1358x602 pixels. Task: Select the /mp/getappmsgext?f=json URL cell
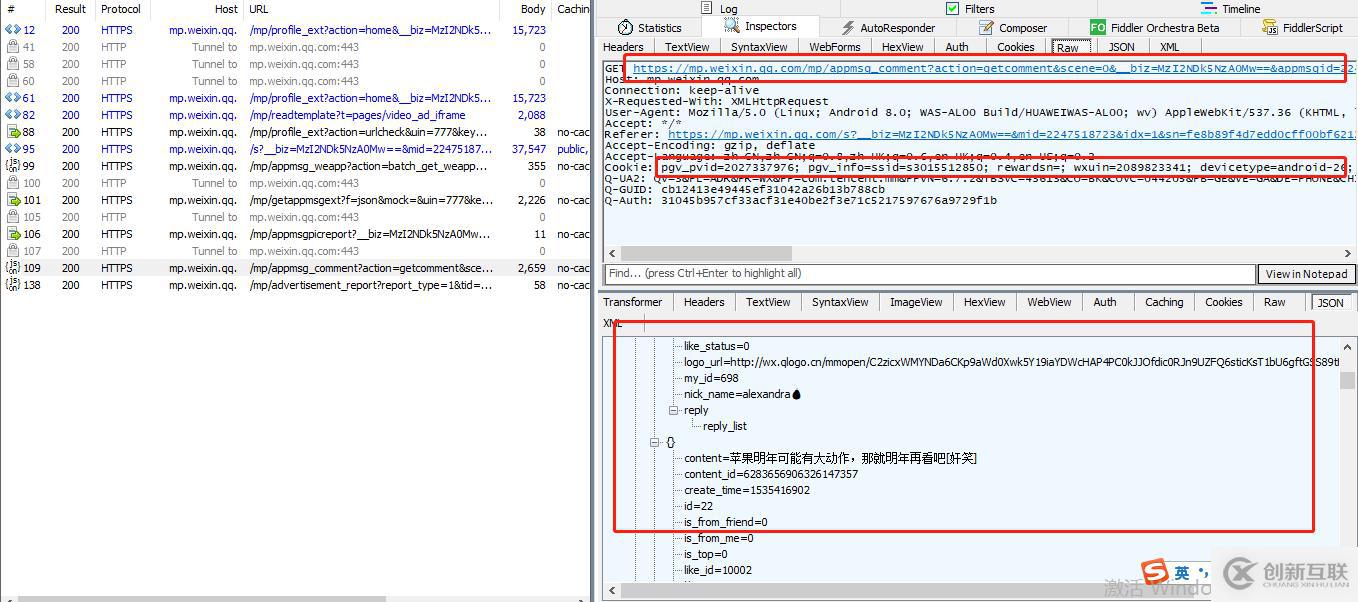click(x=371, y=200)
